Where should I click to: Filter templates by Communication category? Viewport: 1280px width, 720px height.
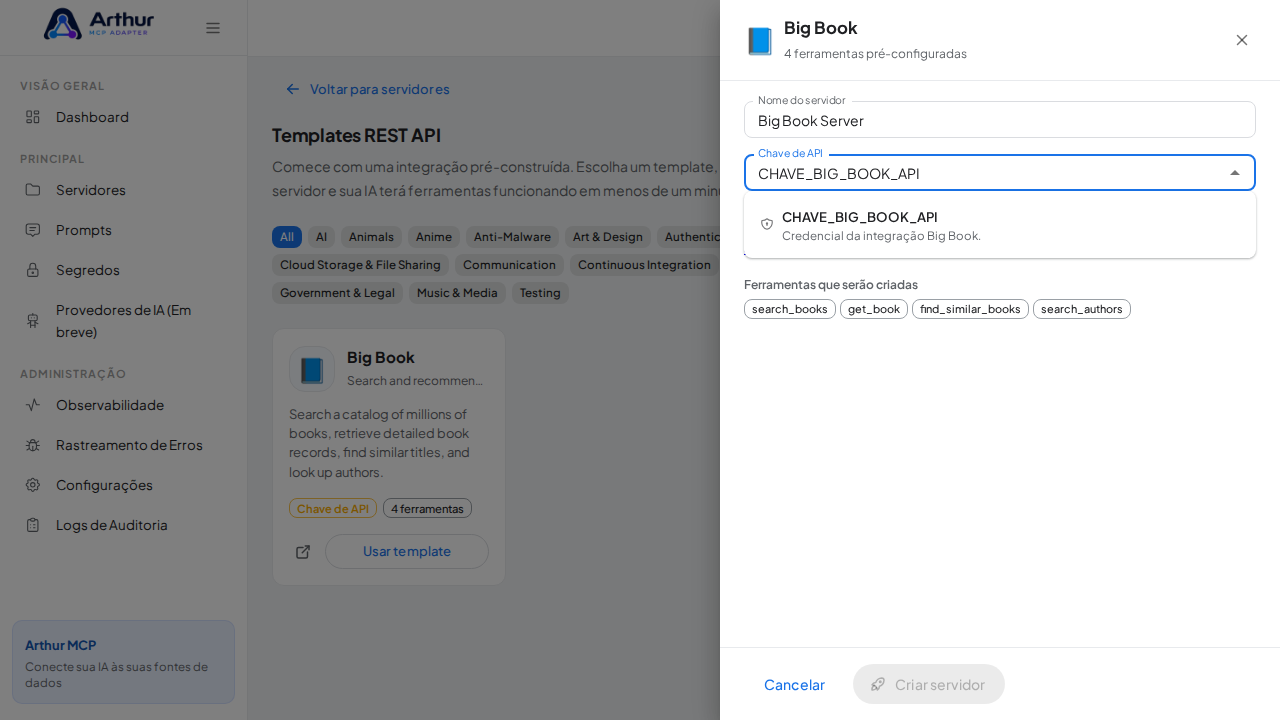point(509,265)
